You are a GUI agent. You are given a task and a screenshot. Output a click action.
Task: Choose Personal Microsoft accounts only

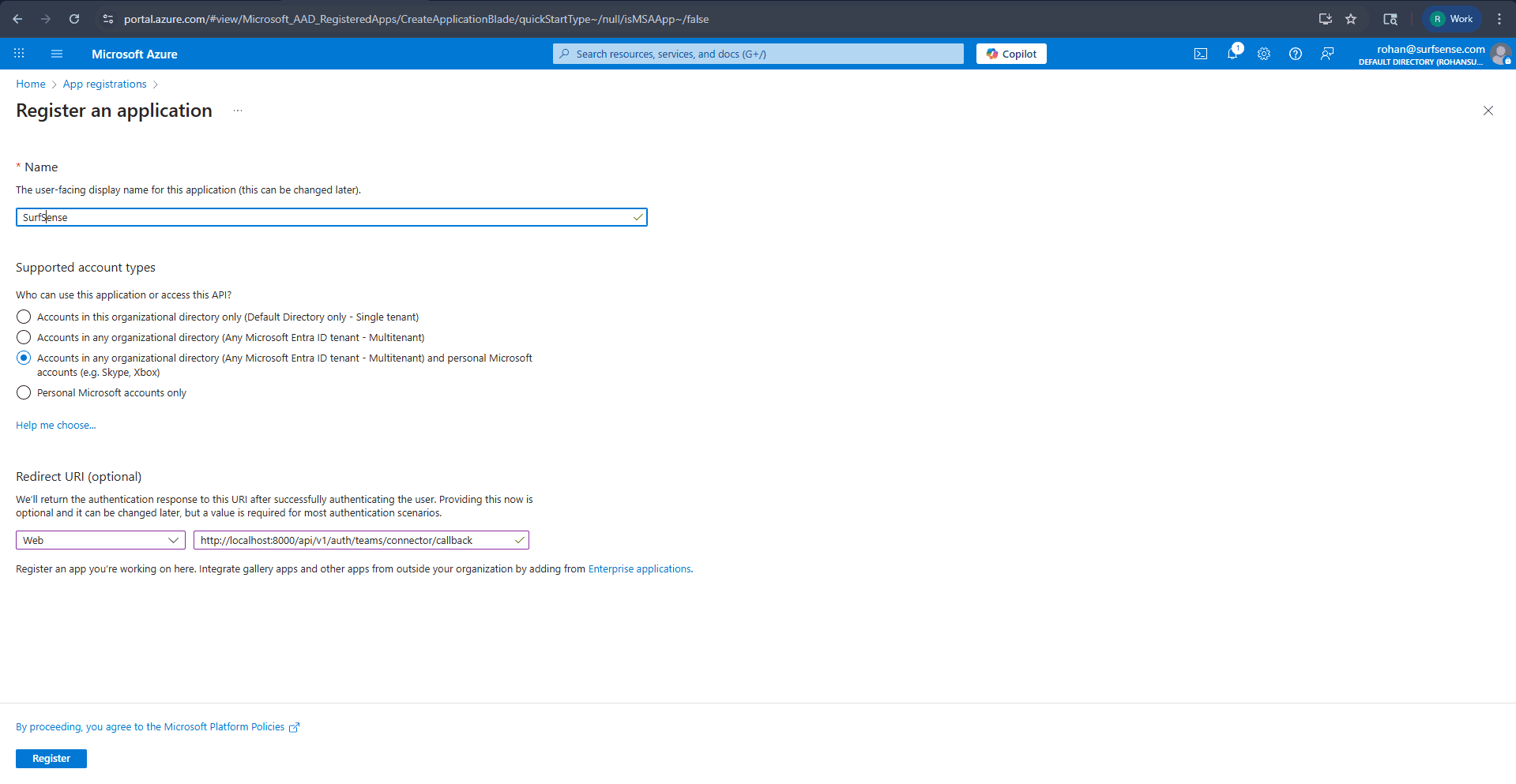click(24, 392)
